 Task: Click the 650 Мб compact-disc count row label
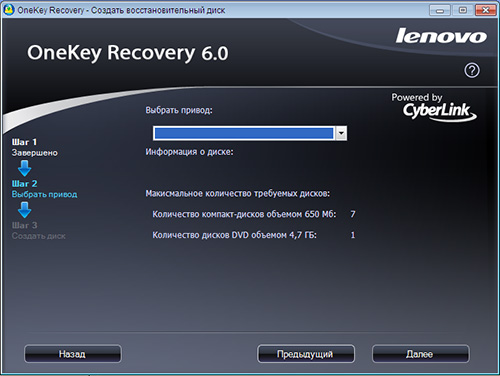click(244, 214)
